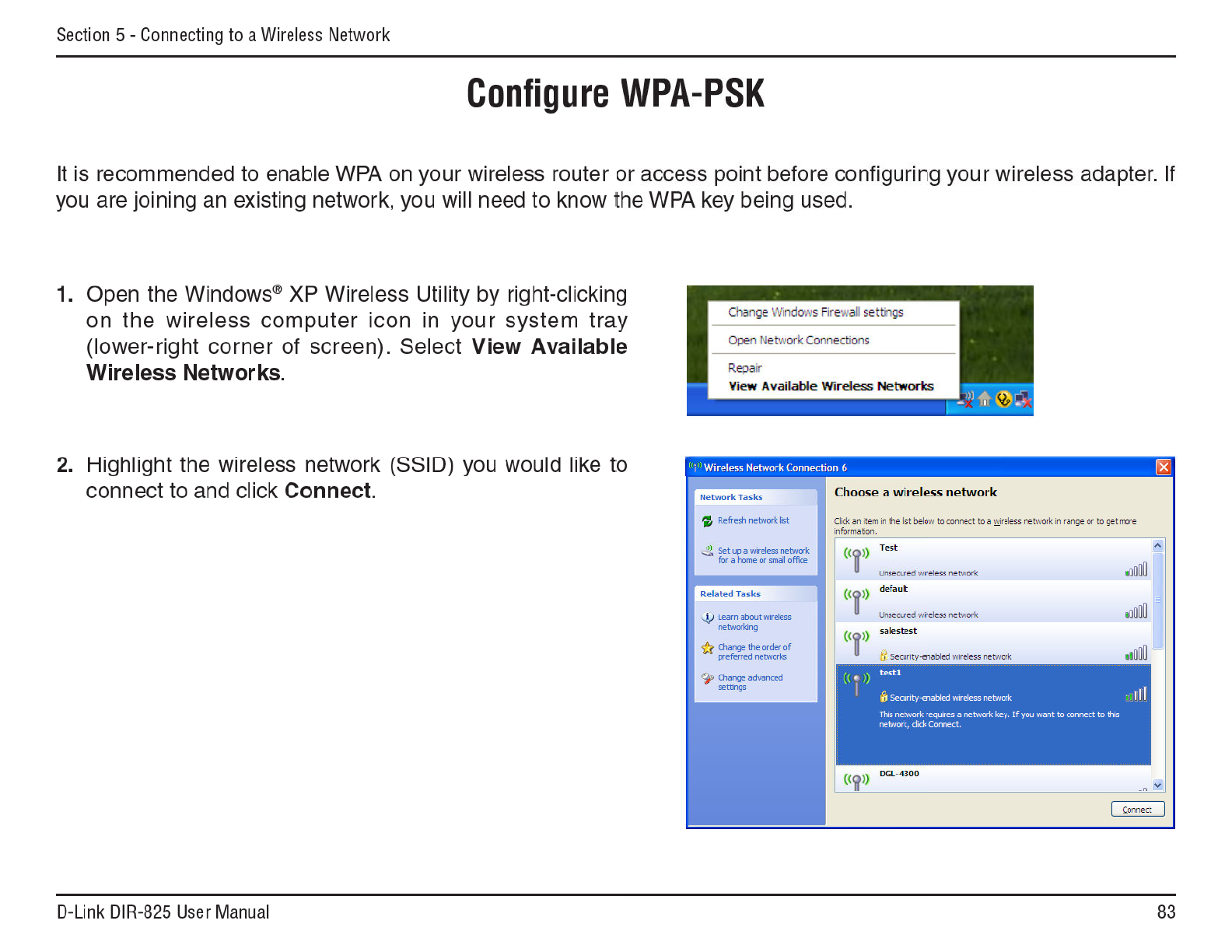1232x952 pixels.
Task: Click the antenna icon beside test1
Action: pyautogui.click(x=856, y=684)
